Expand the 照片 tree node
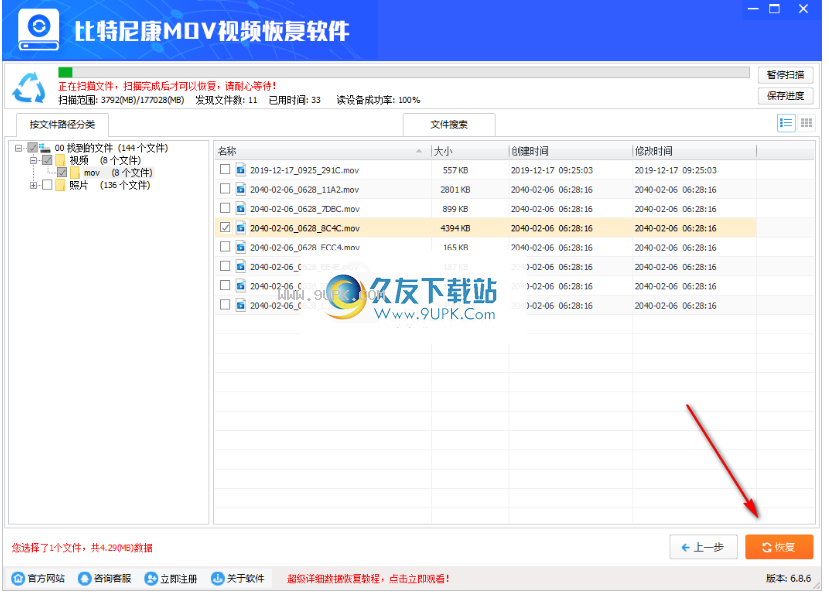Viewport: 829px width, 595px height. 33,185
